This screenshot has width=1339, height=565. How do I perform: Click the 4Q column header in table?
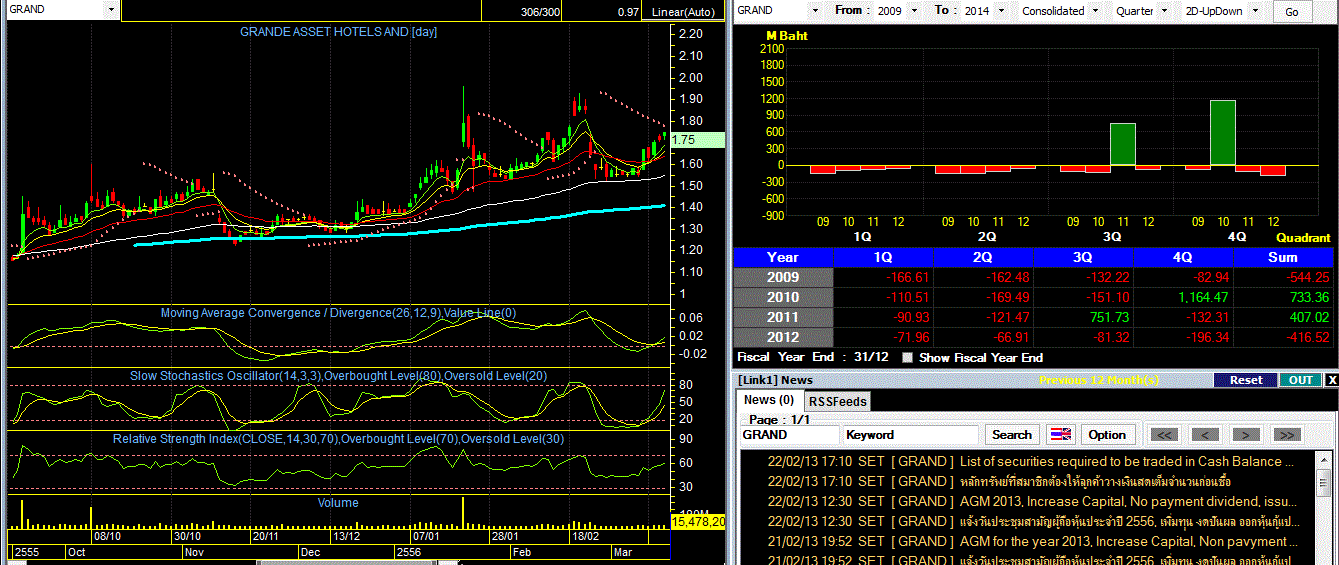[x=1183, y=257]
